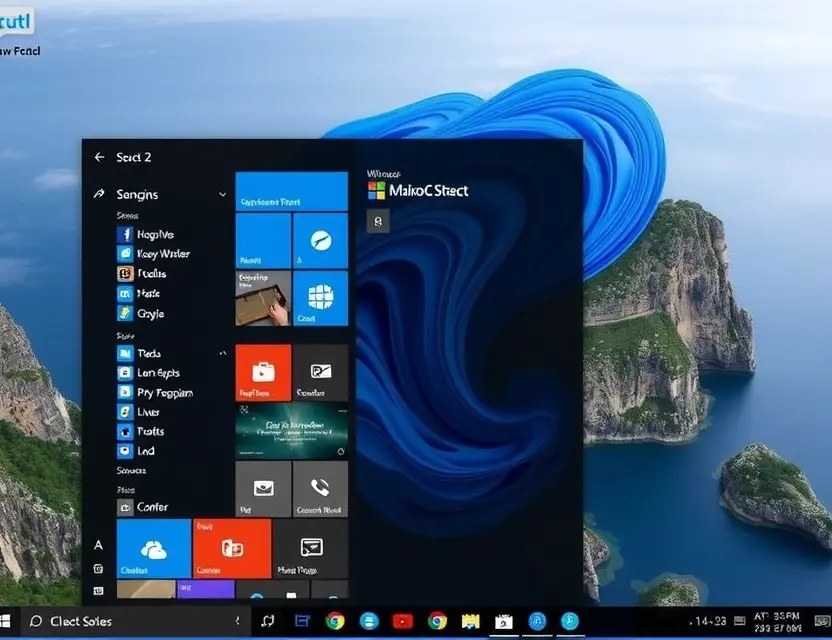Open the wide teal live tile
Image resolution: width=832 pixels, height=640 pixels.
[x=291, y=431]
